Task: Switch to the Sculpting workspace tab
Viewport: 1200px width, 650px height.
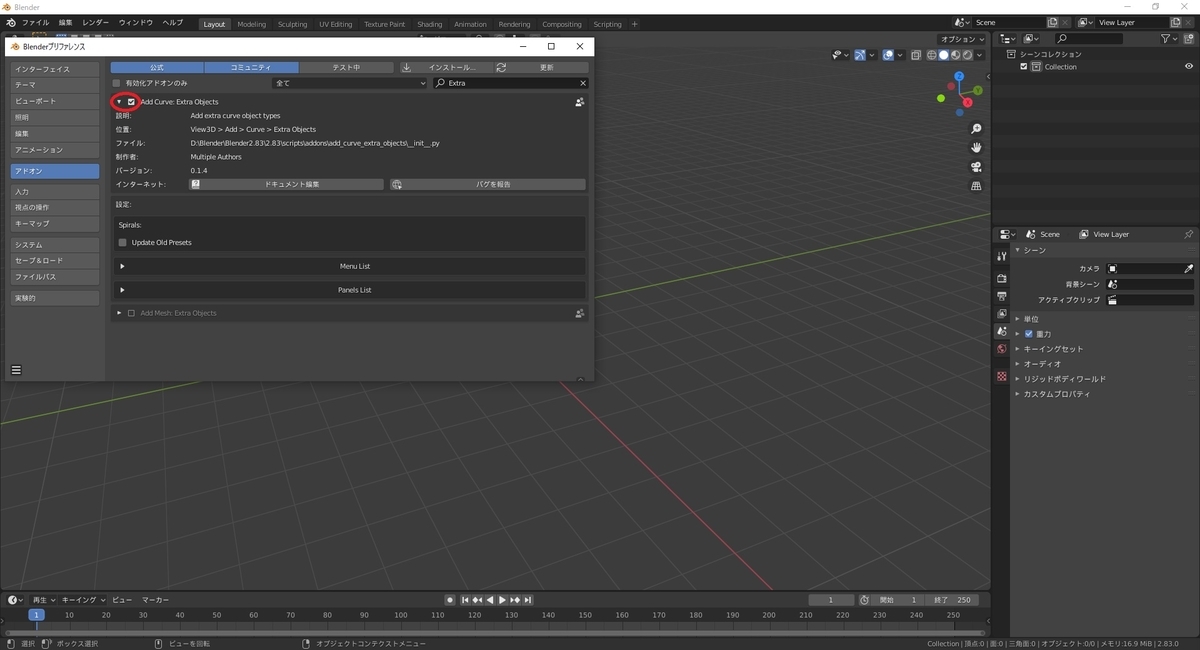Action: [x=292, y=24]
